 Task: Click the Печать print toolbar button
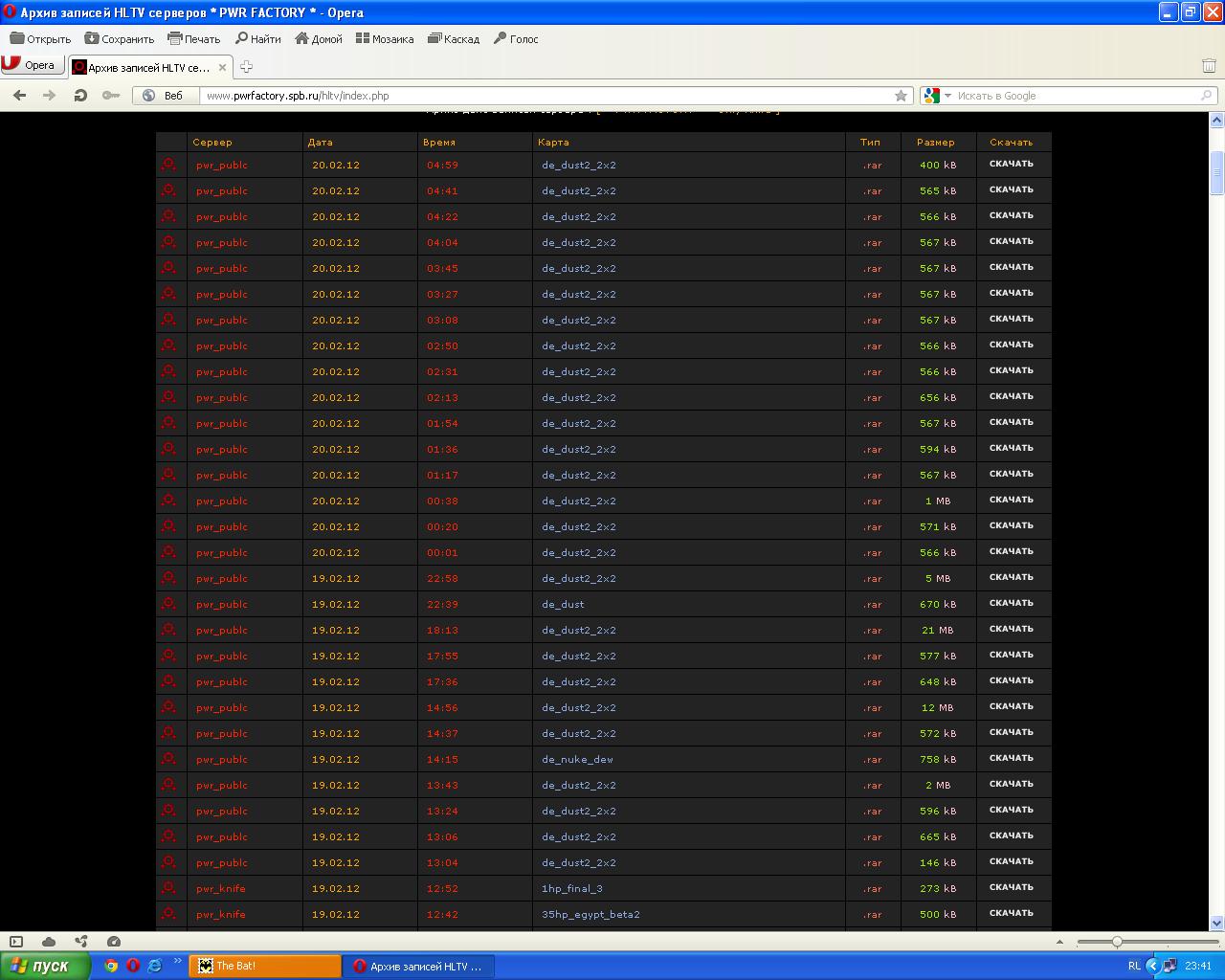coord(194,39)
